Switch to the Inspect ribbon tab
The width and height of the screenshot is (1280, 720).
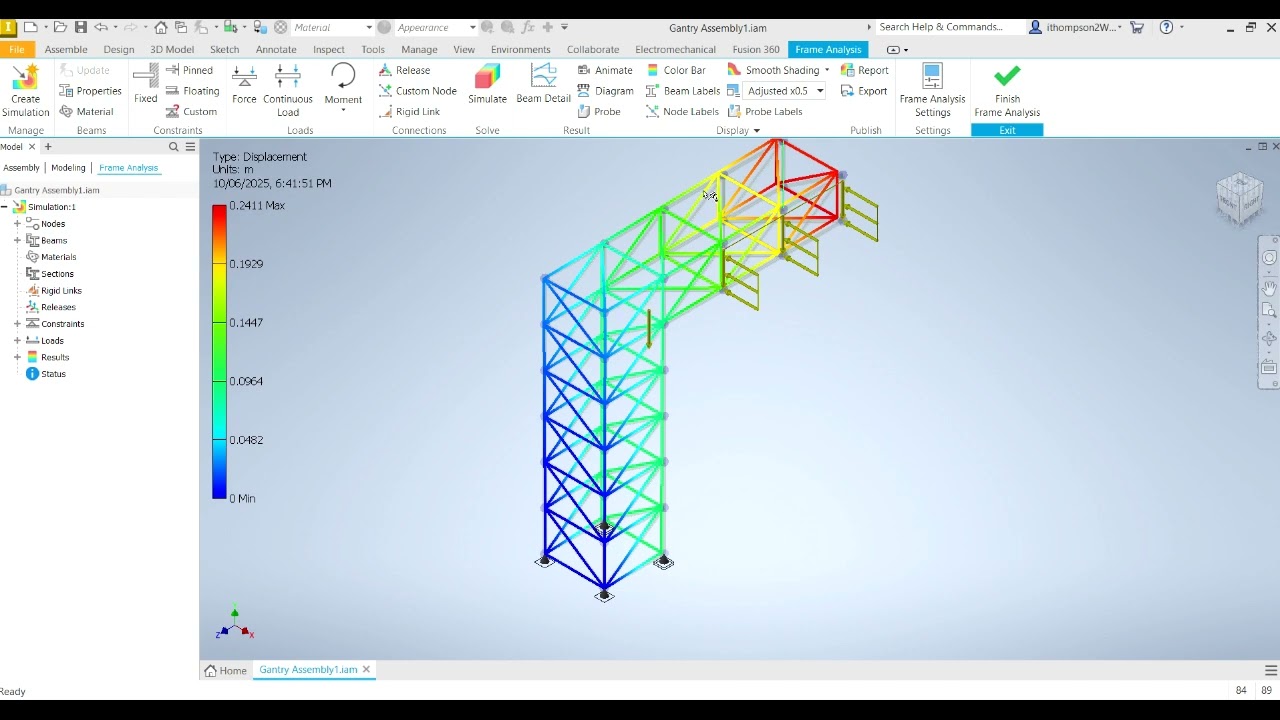(x=329, y=49)
